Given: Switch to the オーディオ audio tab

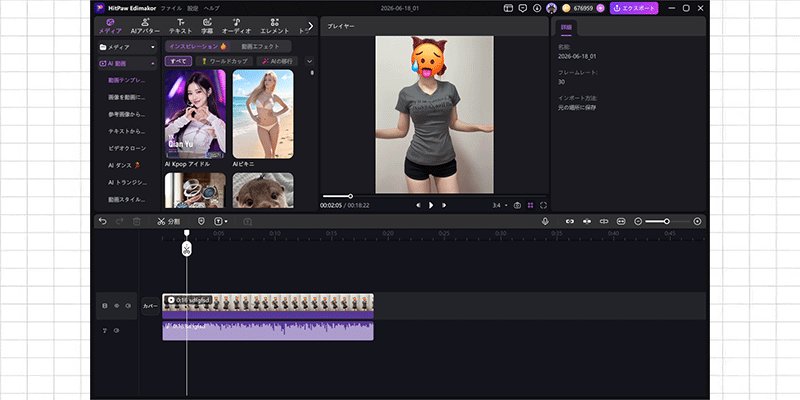Looking at the screenshot, I should pos(237,26).
